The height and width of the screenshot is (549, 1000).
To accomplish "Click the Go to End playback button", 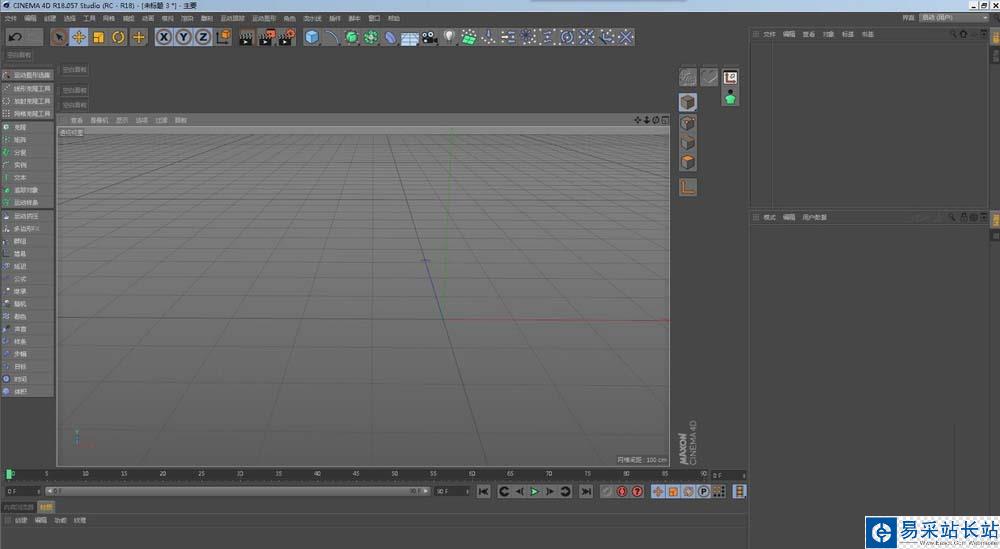I will 586,491.
